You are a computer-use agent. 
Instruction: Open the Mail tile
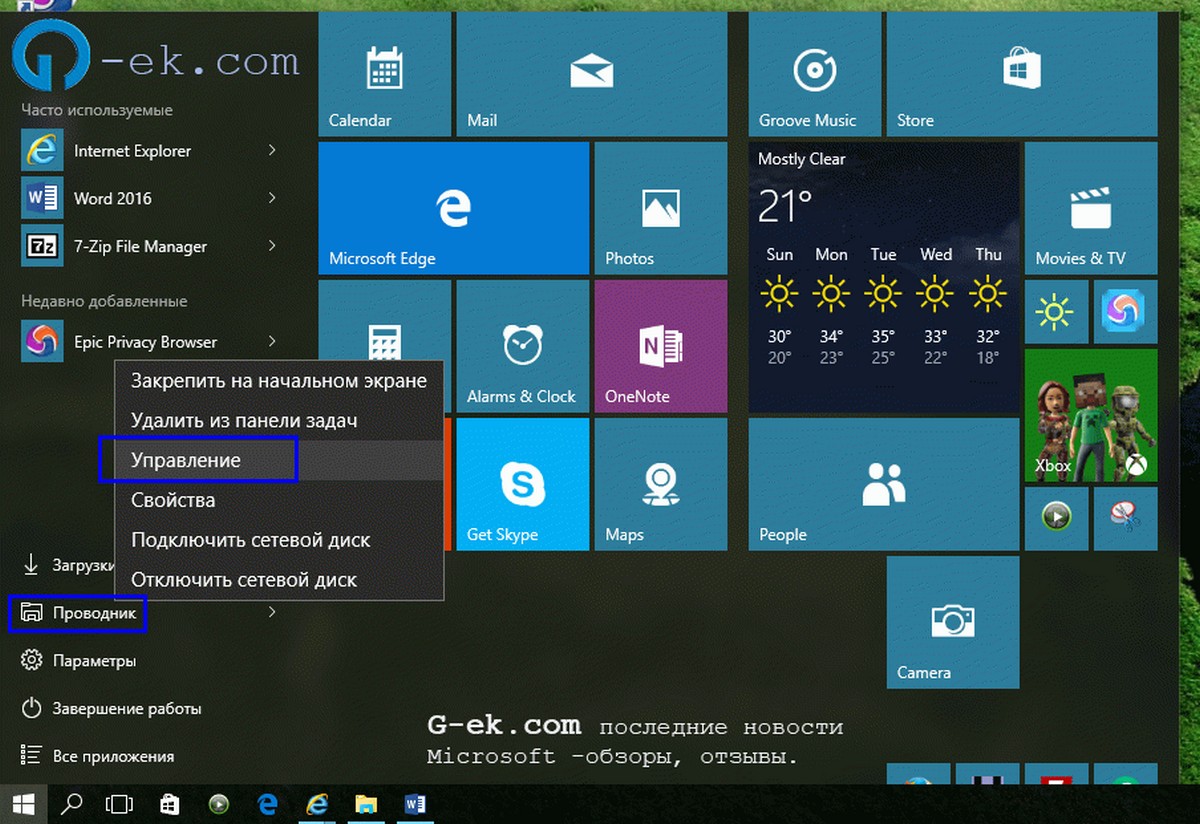[x=591, y=74]
